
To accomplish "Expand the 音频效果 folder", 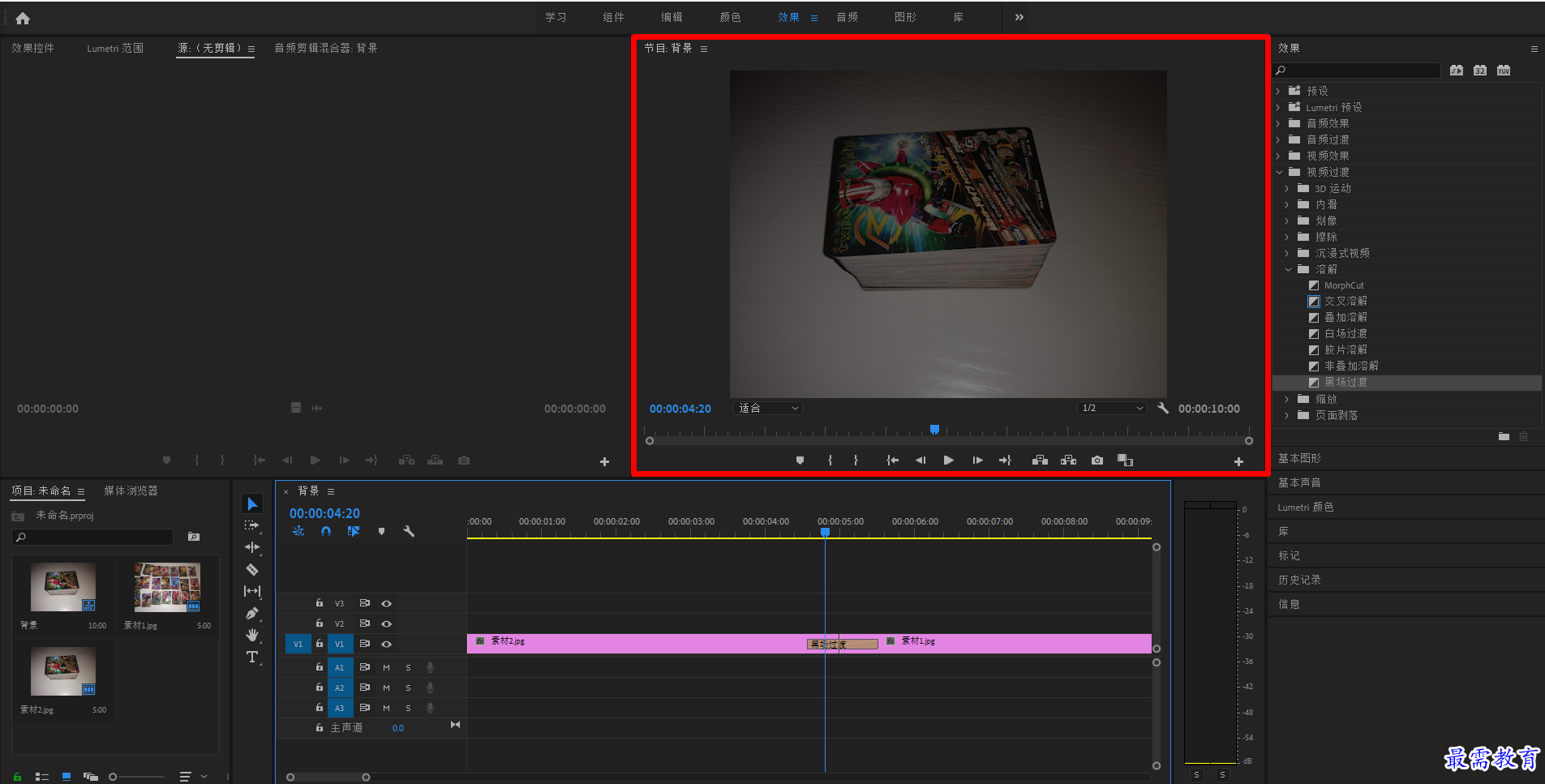I will pos(1279,123).
